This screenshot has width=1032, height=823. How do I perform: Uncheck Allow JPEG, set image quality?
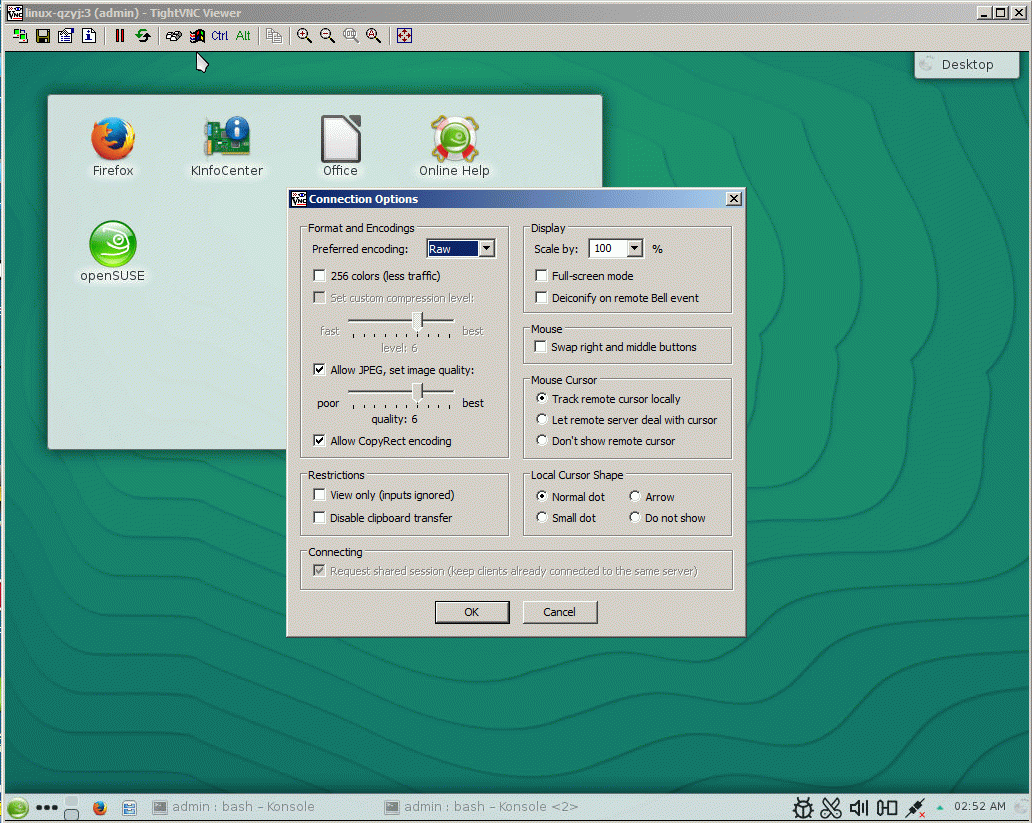tap(319, 369)
